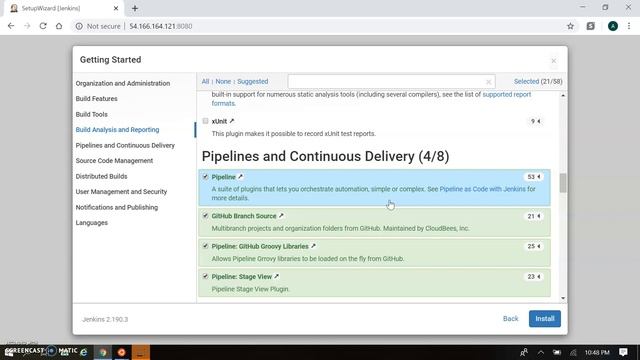Click the Jenkins 2.190.3 version text
This screenshot has width=640, height=360.
point(105,319)
